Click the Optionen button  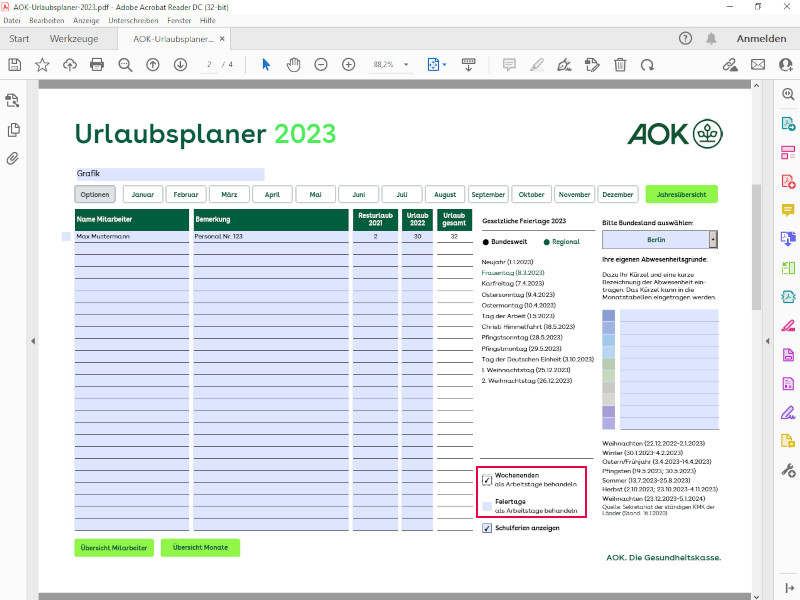click(x=95, y=194)
